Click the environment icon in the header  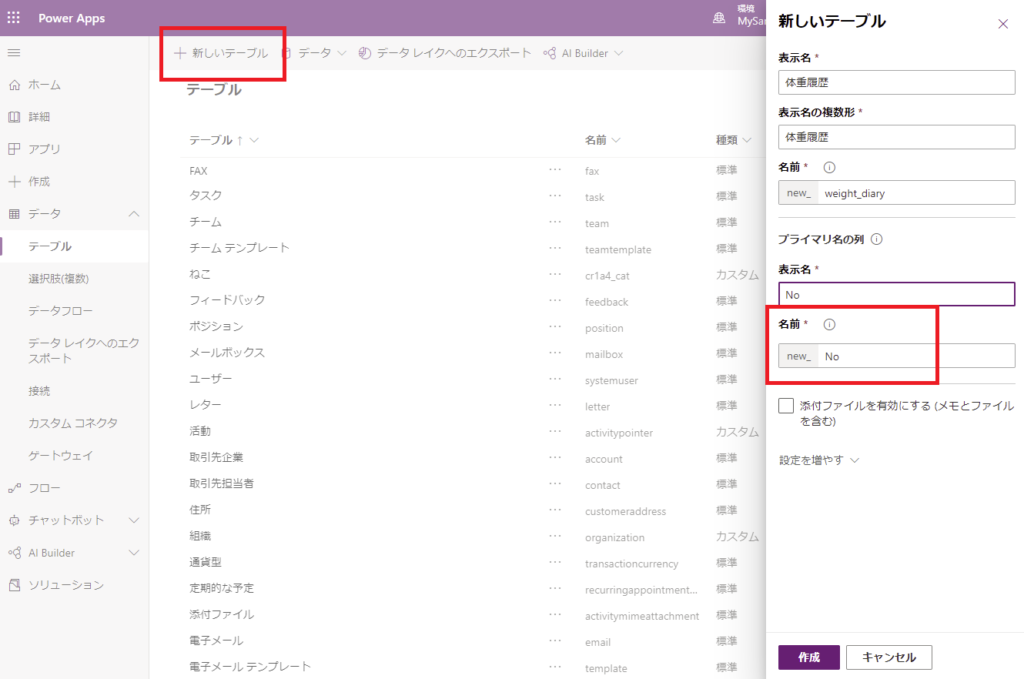[718, 18]
